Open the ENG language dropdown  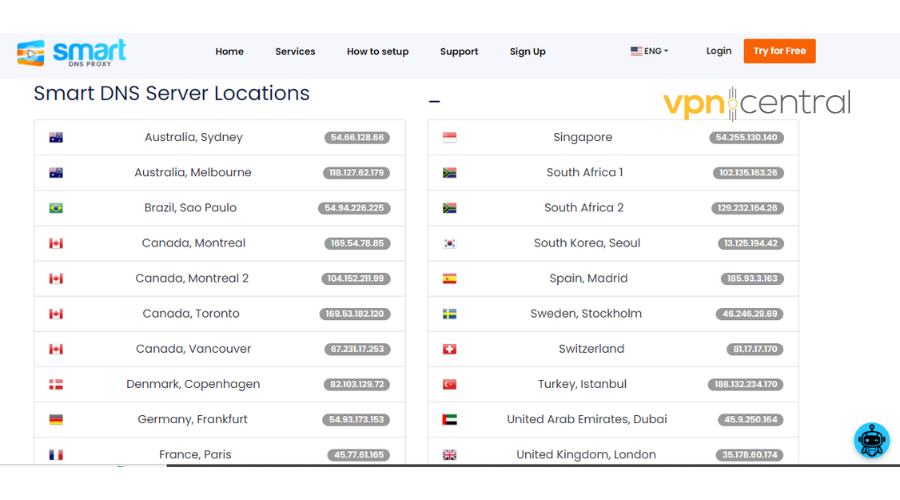pyautogui.click(x=649, y=51)
